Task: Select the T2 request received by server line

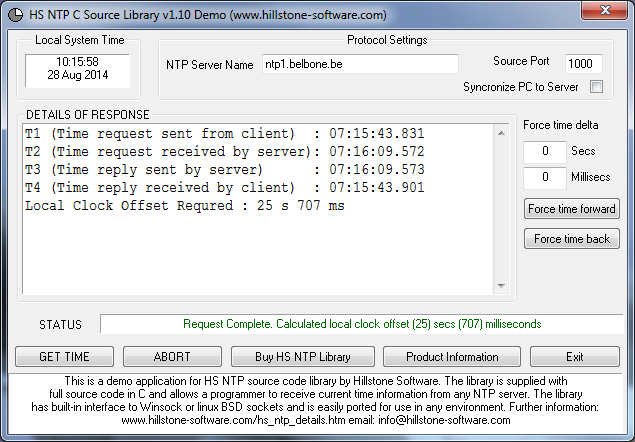Action: (x=225, y=152)
